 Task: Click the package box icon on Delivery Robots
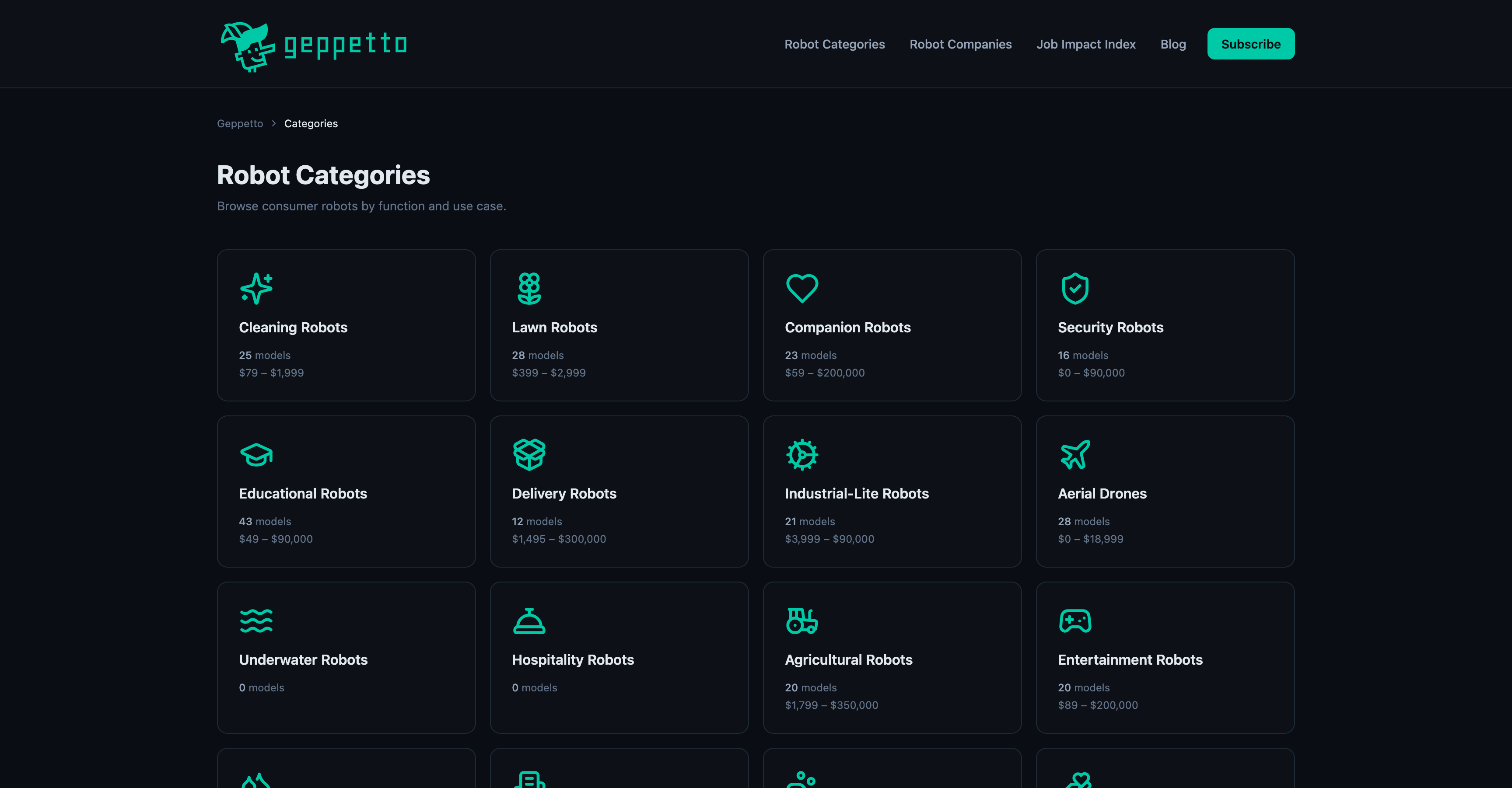tap(529, 455)
